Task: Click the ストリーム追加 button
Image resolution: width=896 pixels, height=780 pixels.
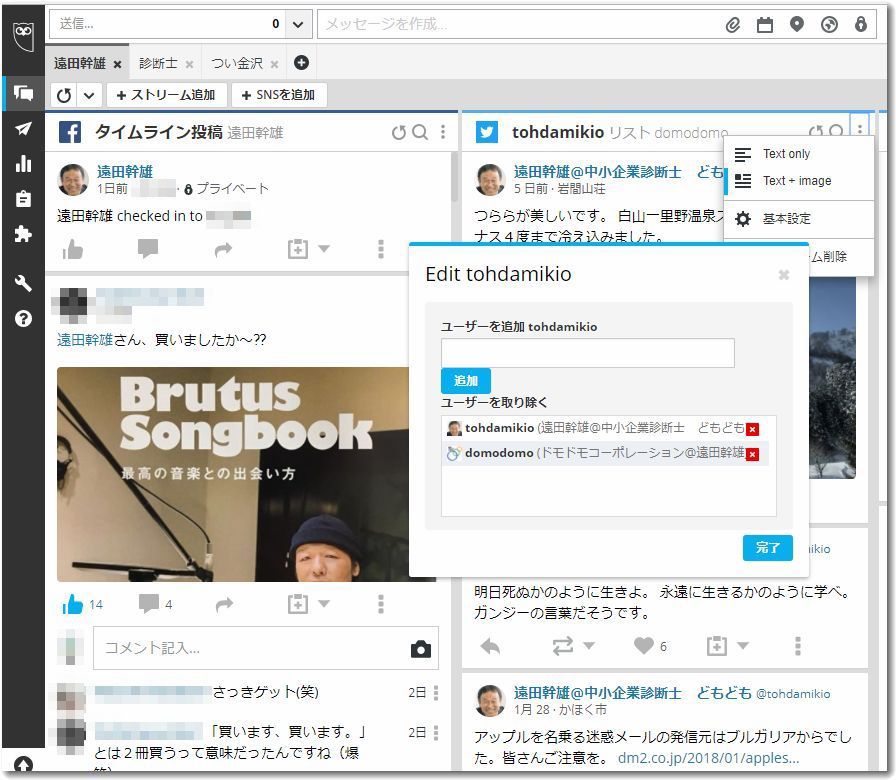Action: [166, 95]
